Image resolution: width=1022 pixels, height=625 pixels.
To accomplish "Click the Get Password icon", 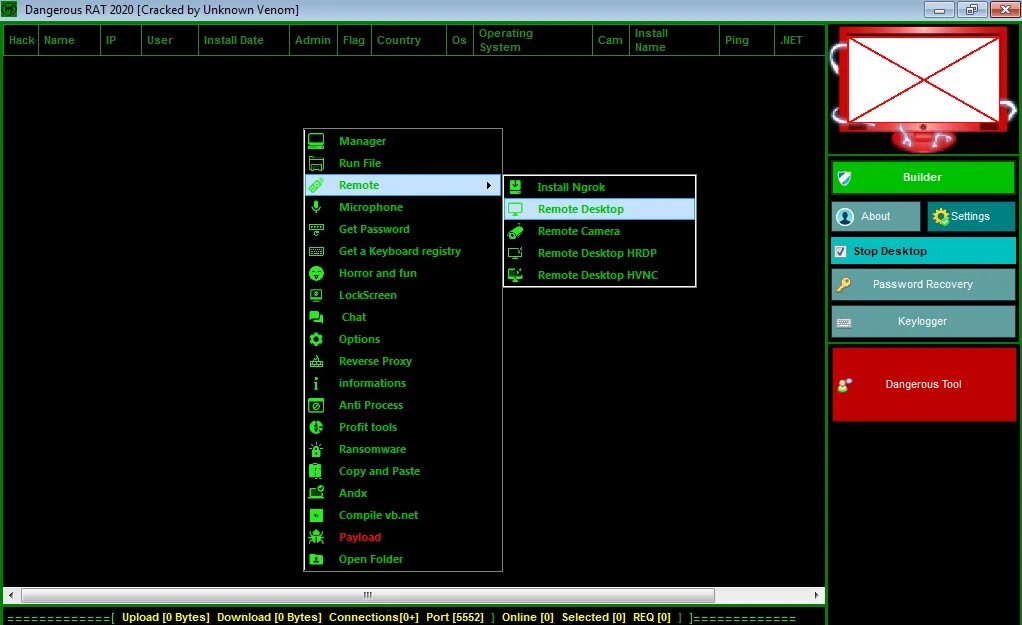I will pos(316,229).
